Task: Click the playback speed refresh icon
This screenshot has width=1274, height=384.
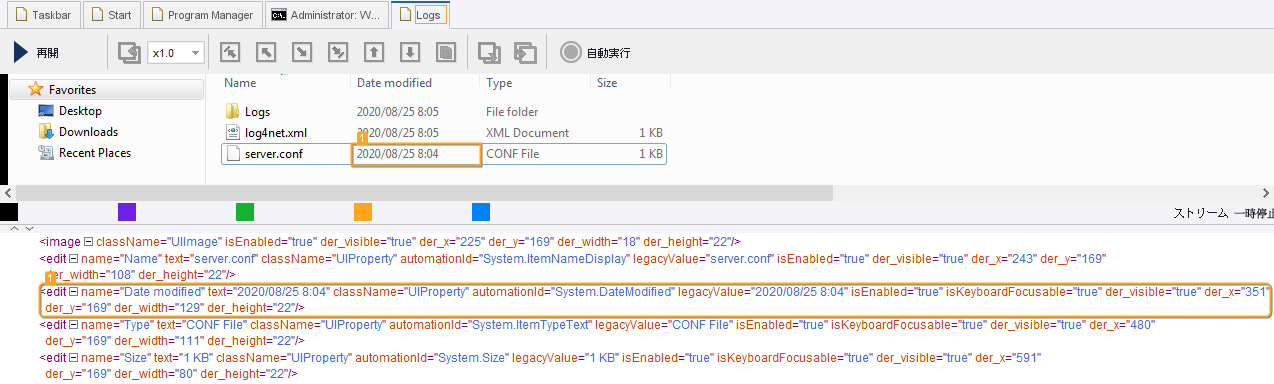Action: coord(129,53)
